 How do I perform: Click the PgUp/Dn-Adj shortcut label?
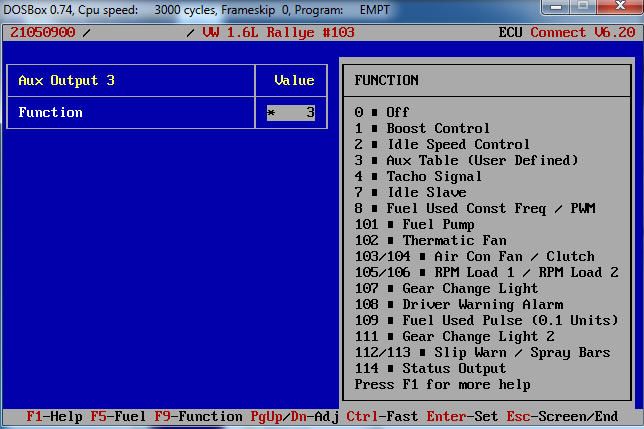(295, 416)
